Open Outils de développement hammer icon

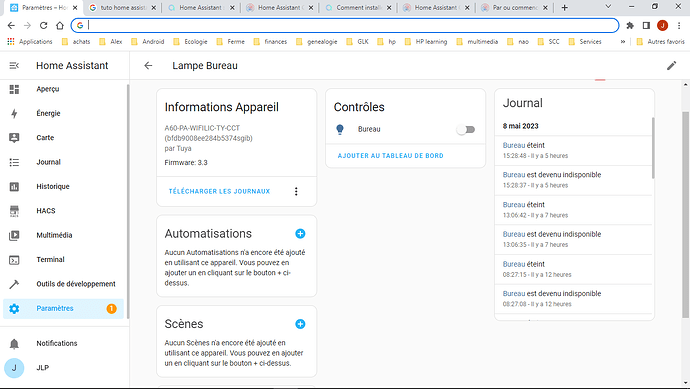coord(14,284)
